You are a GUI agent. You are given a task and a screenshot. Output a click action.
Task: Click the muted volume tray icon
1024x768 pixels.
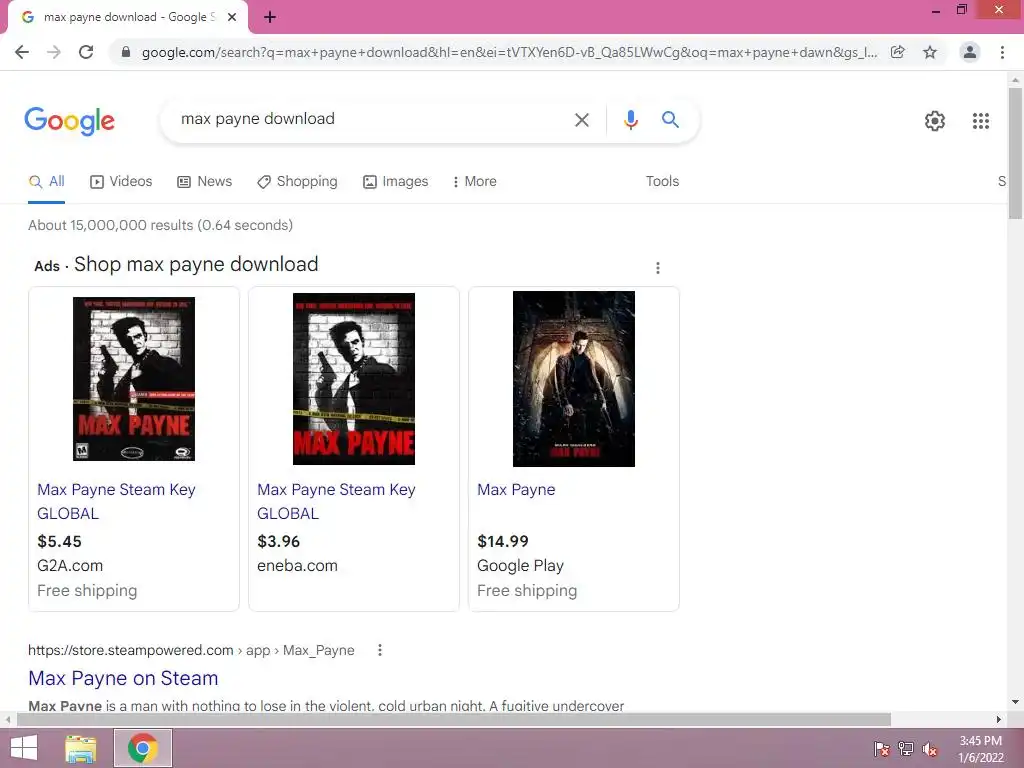930,749
